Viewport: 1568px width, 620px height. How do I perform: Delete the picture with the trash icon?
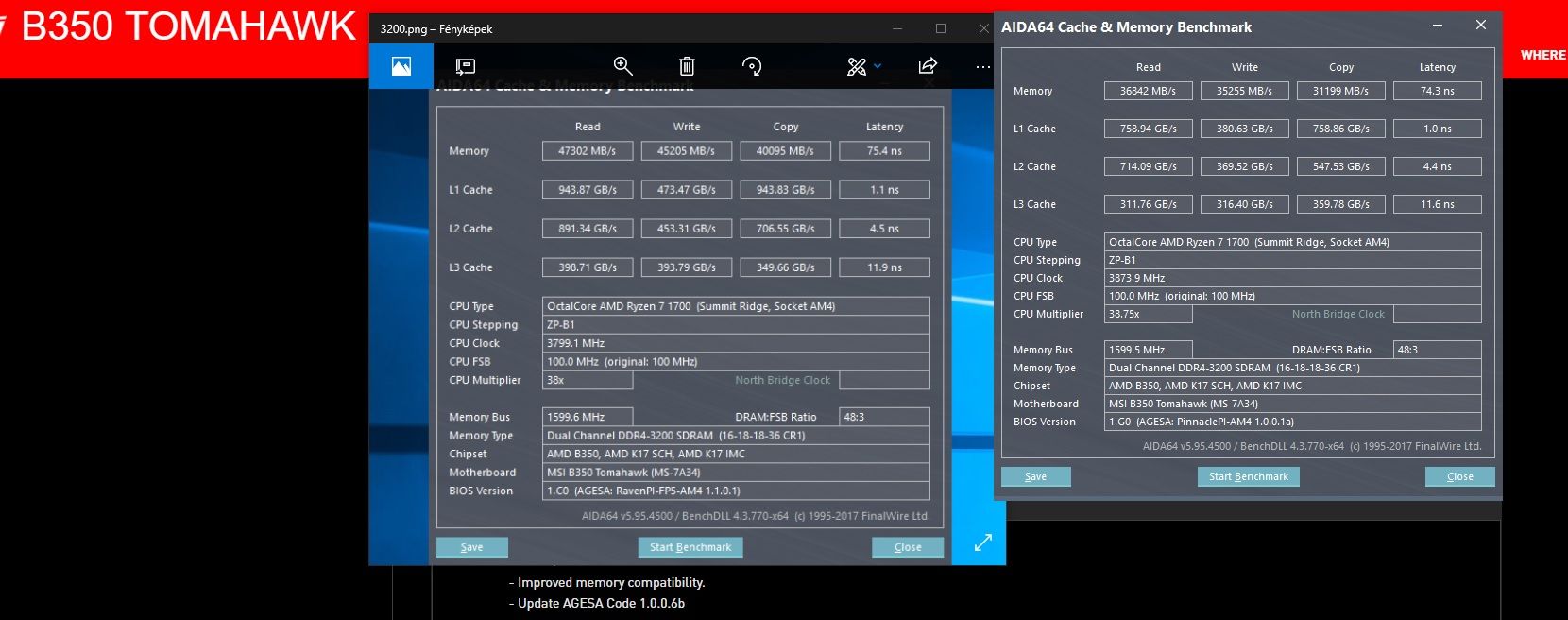(687, 66)
